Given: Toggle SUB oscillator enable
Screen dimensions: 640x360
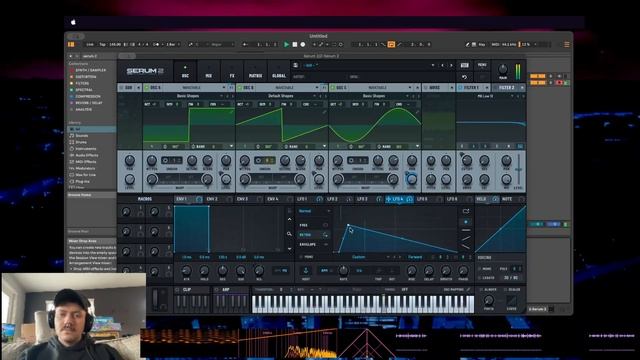Looking at the screenshot, I should pyautogui.click(x=121, y=88).
